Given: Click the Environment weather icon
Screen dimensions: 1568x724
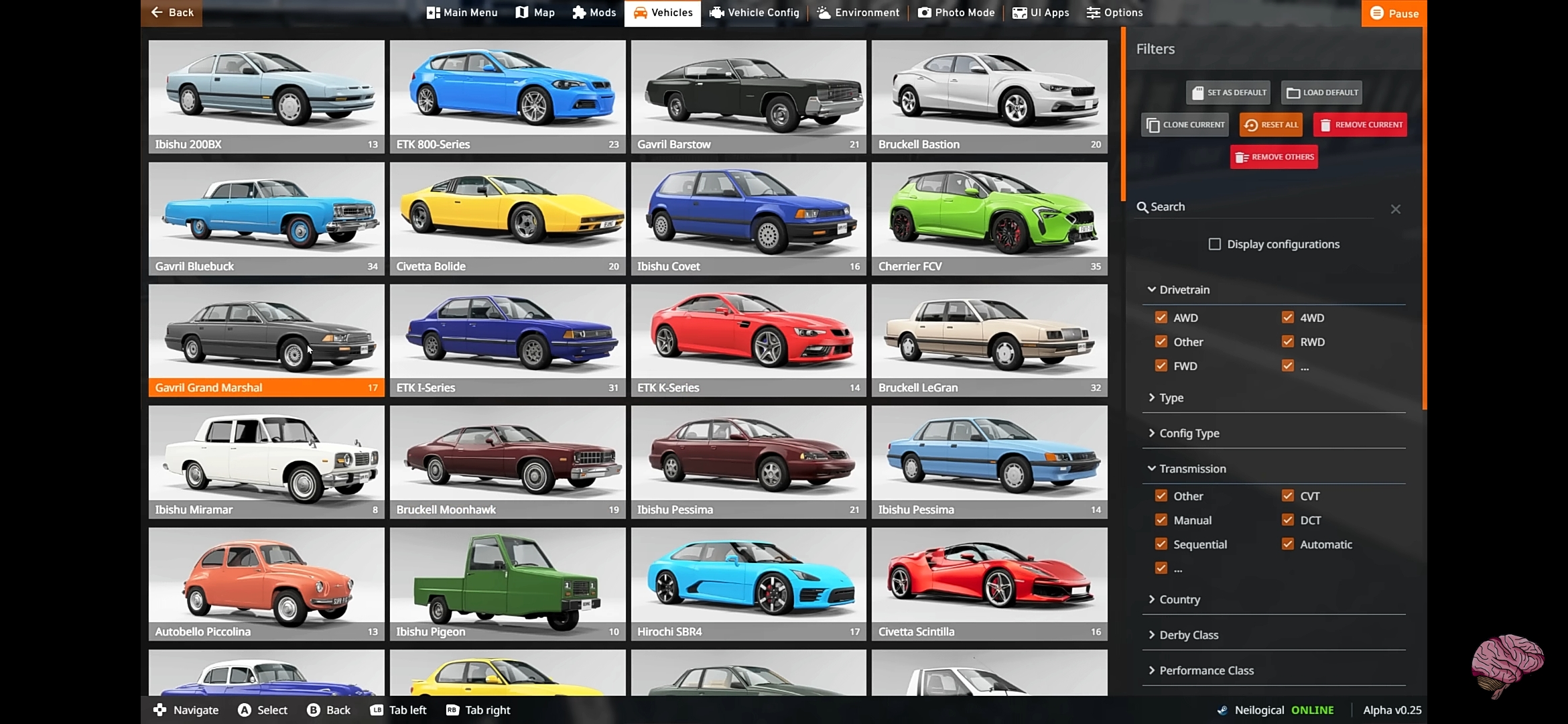Looking at the screenshot, I should 824,13.
